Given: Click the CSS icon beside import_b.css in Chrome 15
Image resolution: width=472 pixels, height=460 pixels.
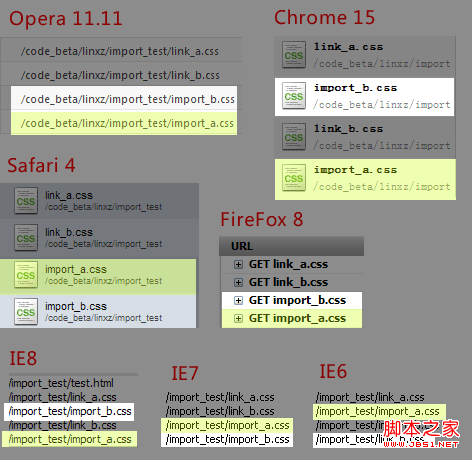Looking at the screenshot, I should [294, 96].
